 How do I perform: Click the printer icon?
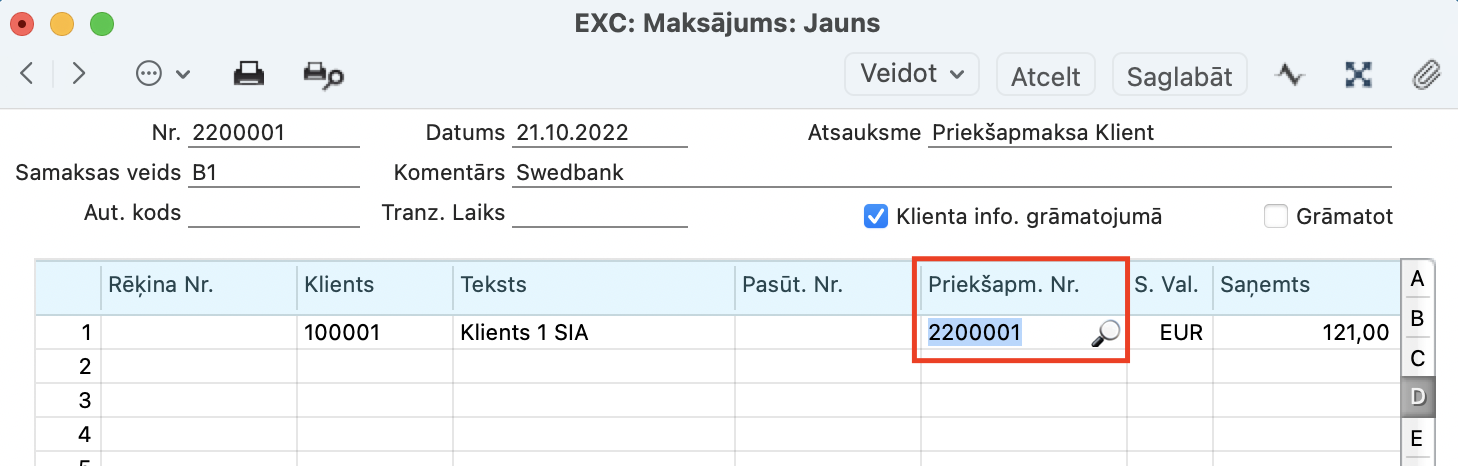[248, 74]
